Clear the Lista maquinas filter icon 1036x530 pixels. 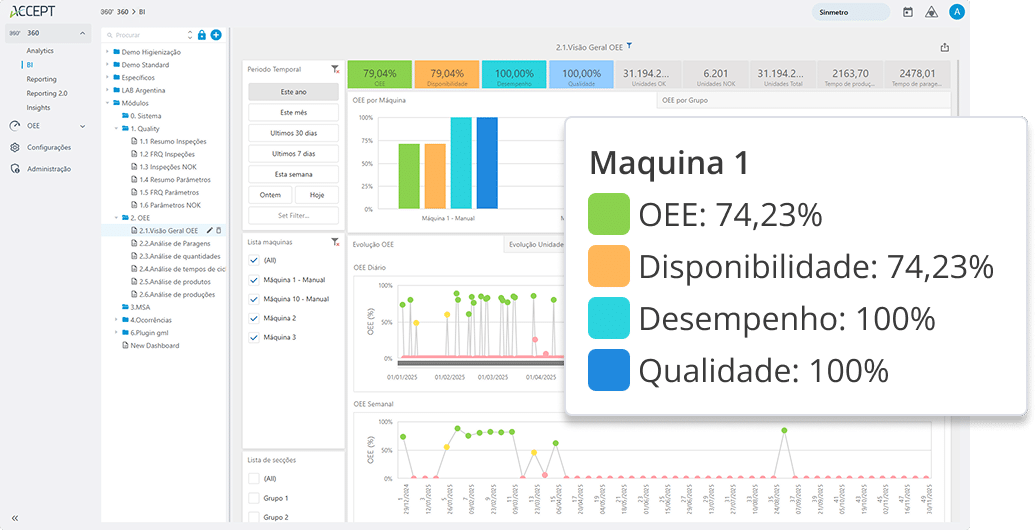[335, 242]
